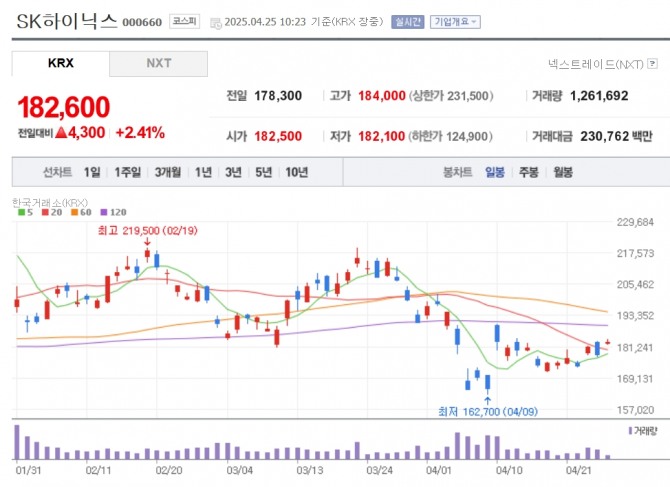Screen dimensions: 670x487
Task: Click the open price 182,500
Action: [278, 136]
